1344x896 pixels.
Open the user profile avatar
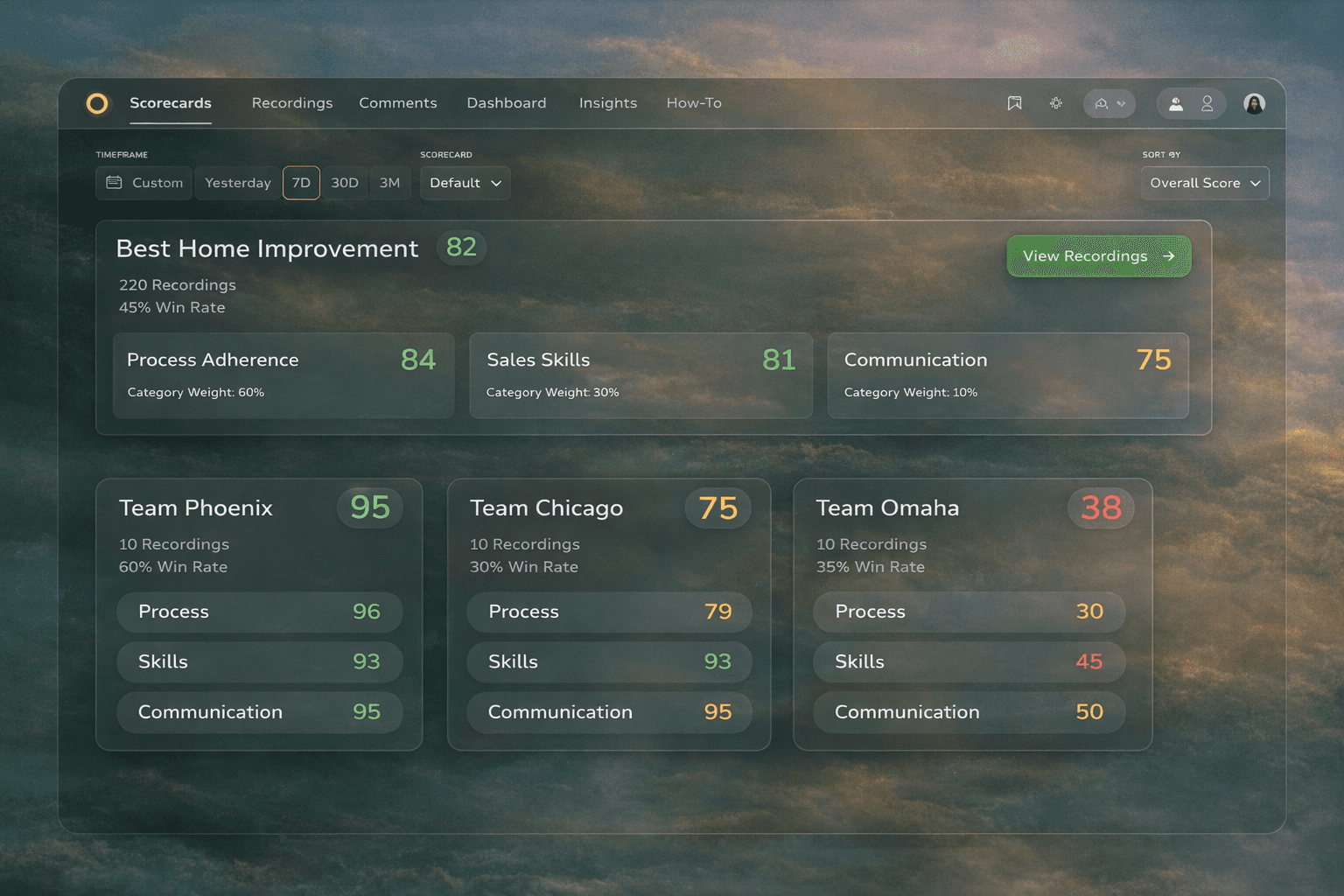(1254, 103)
